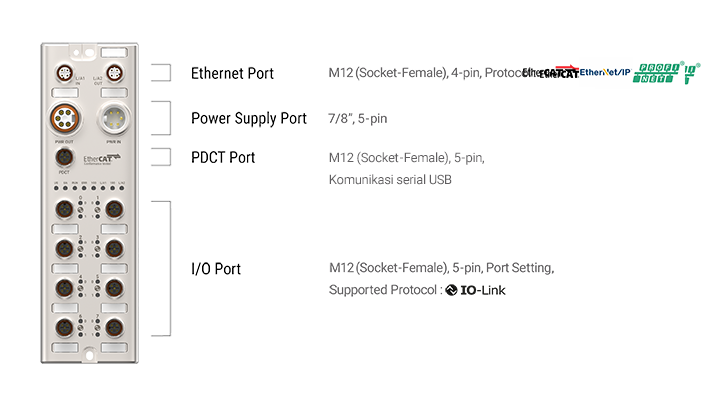Click the orange PWR OUT connector
Viewport: 720px width, 408px height.
click(65, 118)
